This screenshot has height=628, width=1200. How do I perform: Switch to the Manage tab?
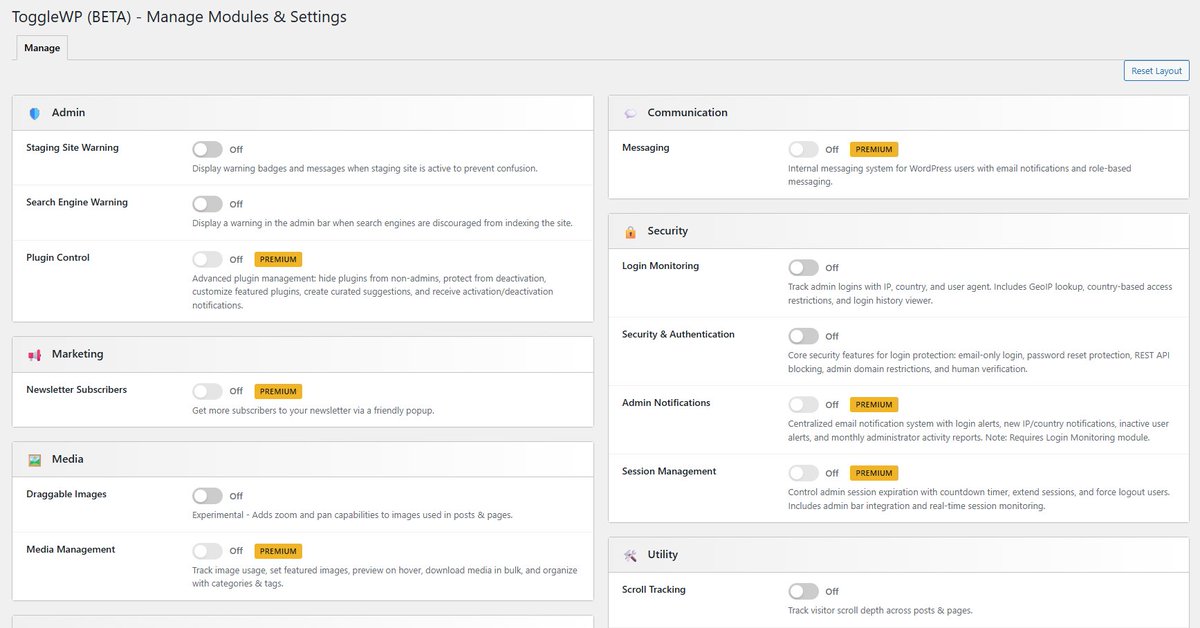pyautogui.click(x=41, y=47)
